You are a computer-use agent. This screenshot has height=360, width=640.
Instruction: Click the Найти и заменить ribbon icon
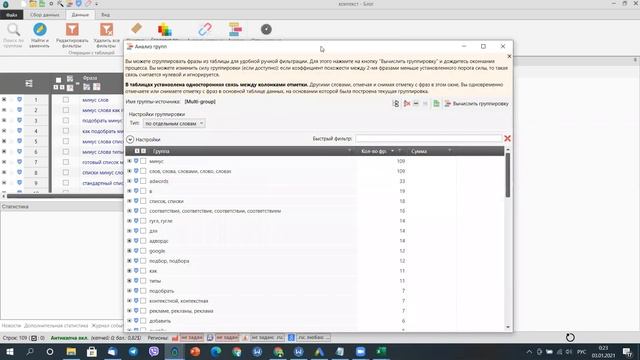pos(40,30)
